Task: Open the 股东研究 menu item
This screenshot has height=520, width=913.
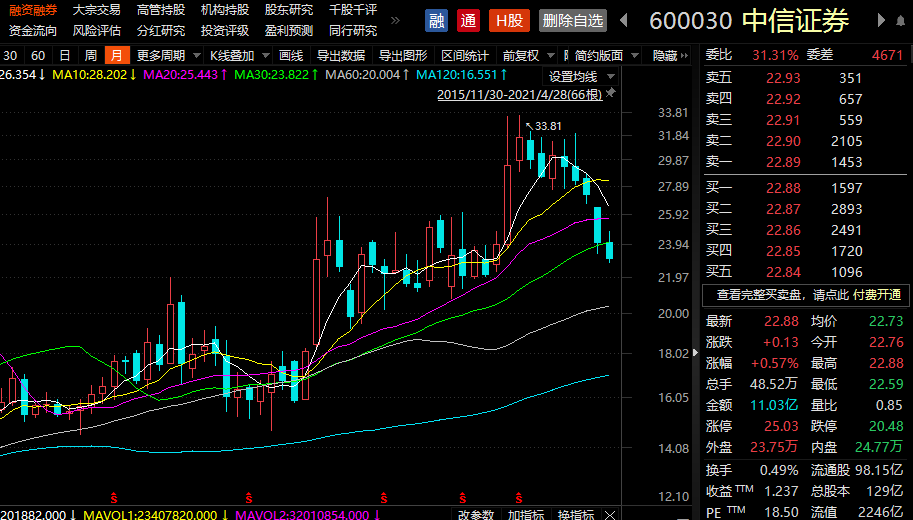Action: coord(289,9)
